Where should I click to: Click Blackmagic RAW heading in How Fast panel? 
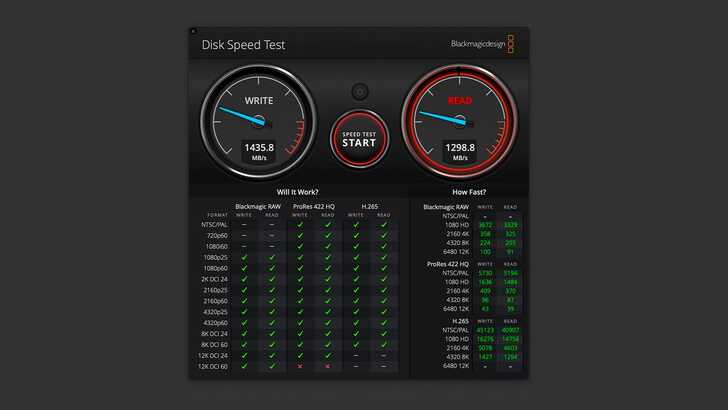pyautogui.click(x=446, y=207)
